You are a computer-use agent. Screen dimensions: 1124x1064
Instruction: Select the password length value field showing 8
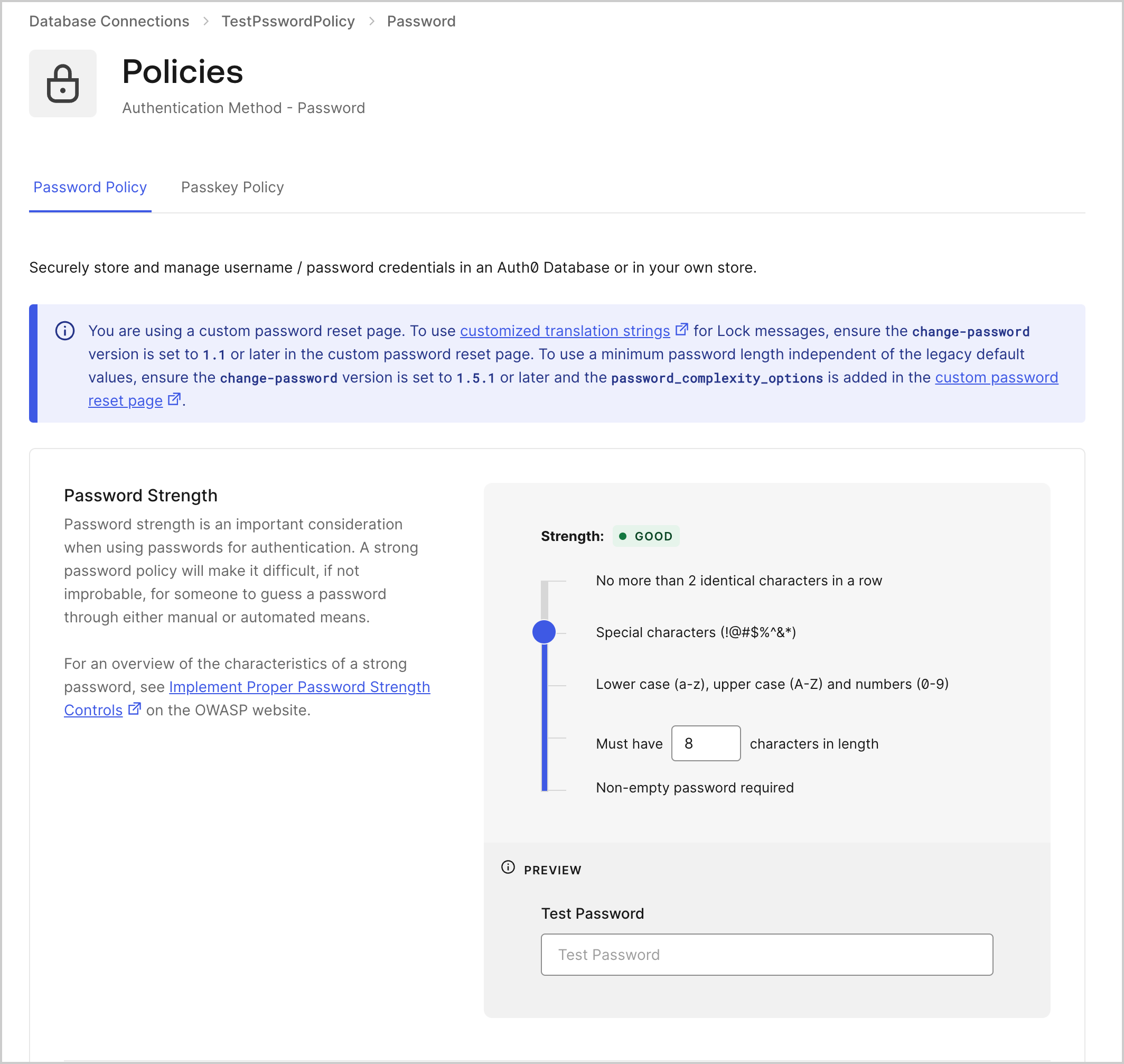[705, 743]
